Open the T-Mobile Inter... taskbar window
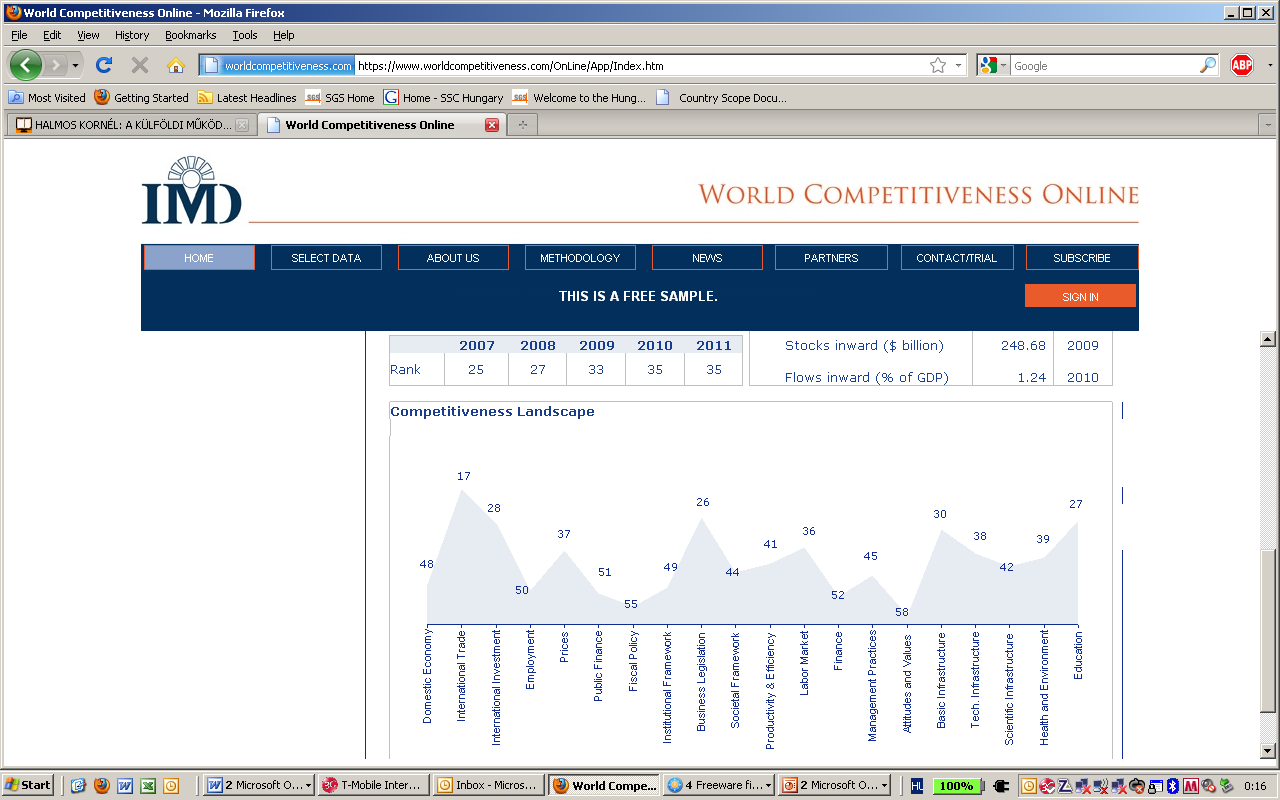Viewport: 1280px width, 800px height. [x=374, y=786]
